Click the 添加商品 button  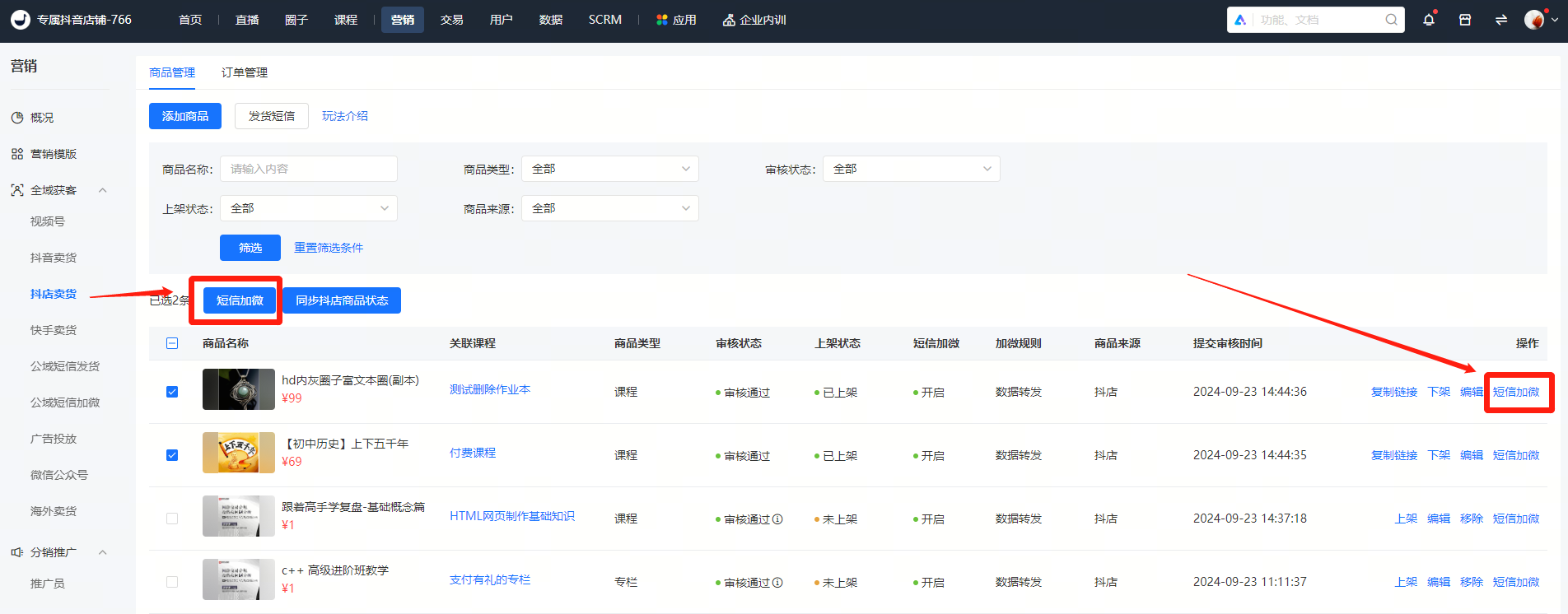[185, 116]
